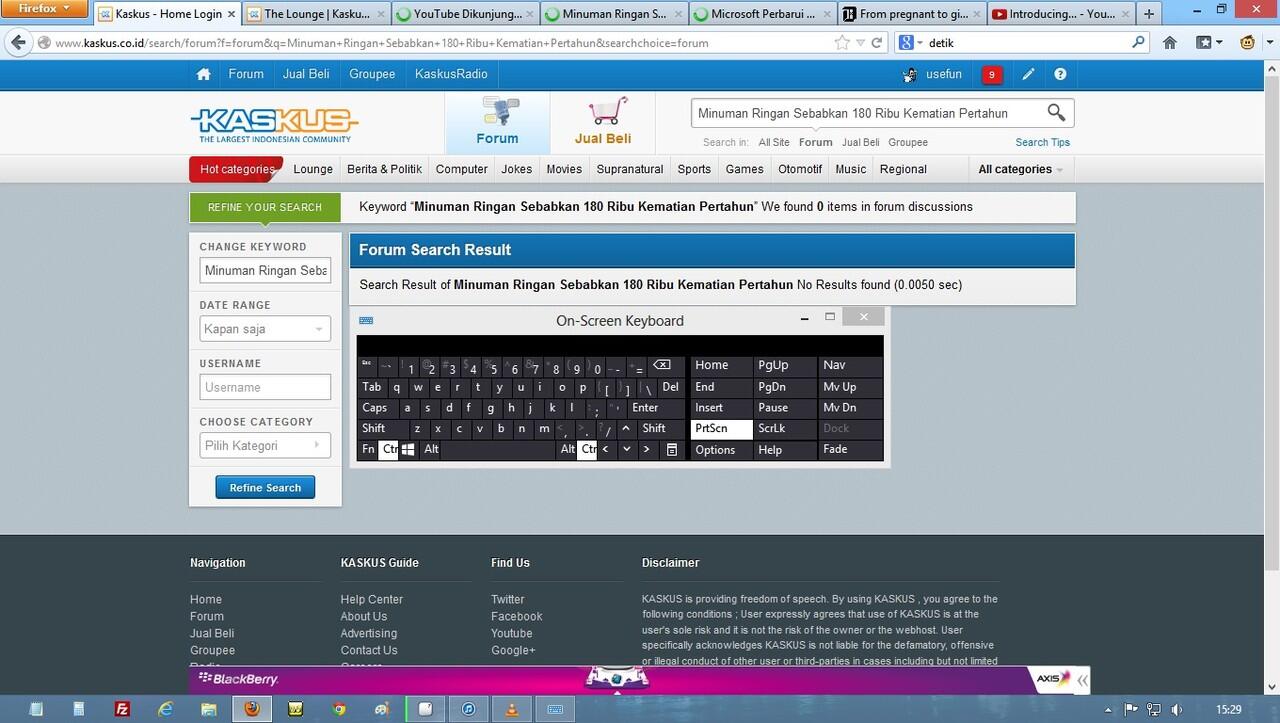Open the 'Pilih Kategori' category dropdown
Viewport: 1280px width, 723px height.
click(265, 445)
